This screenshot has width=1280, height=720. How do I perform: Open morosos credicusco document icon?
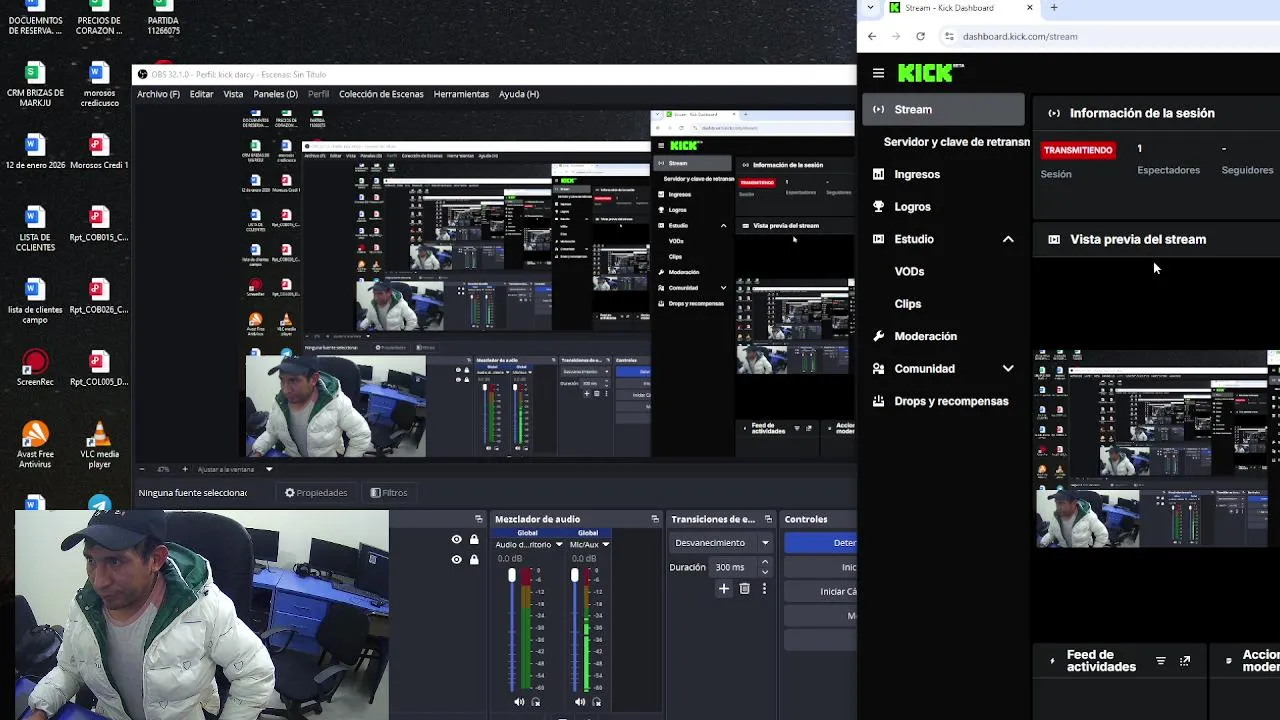click(x=98, y=84)
